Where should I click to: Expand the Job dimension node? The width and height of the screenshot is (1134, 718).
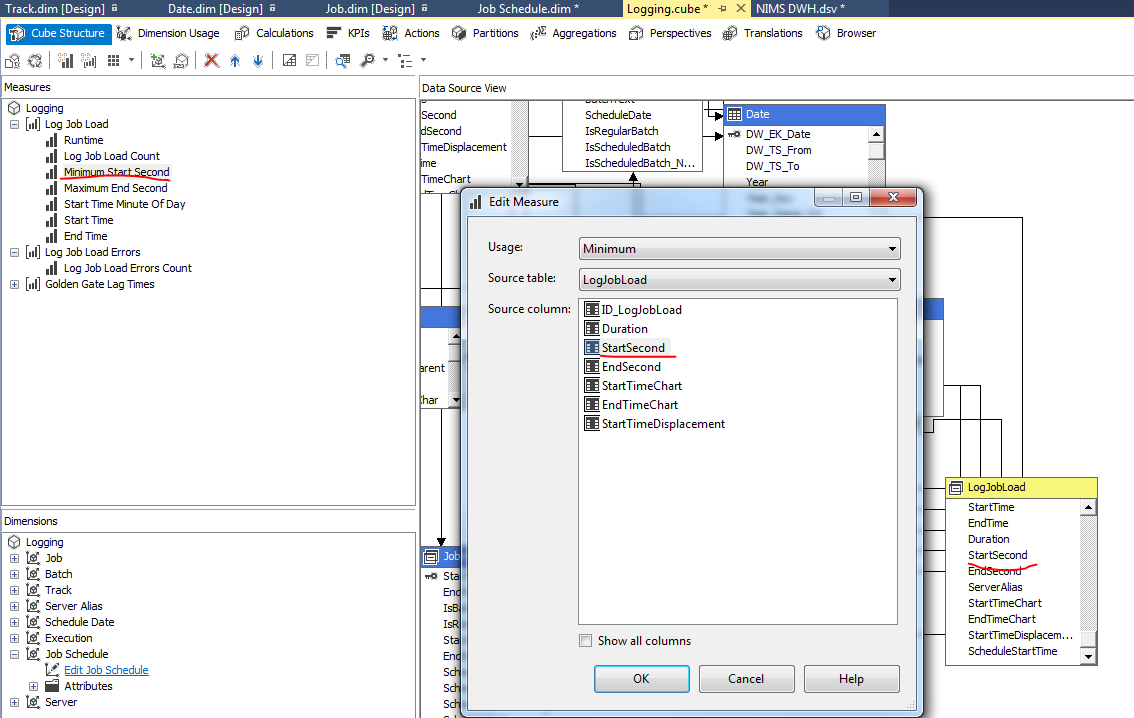(x=16, y=557)
